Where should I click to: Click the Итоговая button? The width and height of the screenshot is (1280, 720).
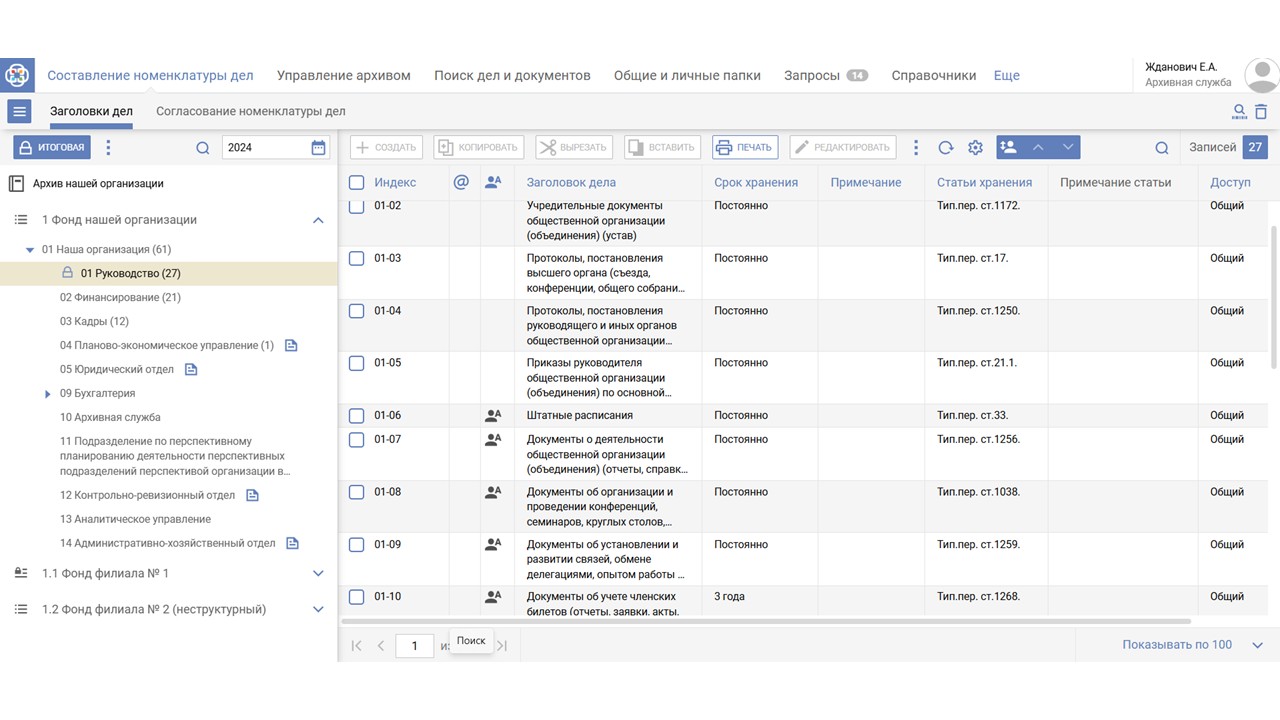(52, 148)
